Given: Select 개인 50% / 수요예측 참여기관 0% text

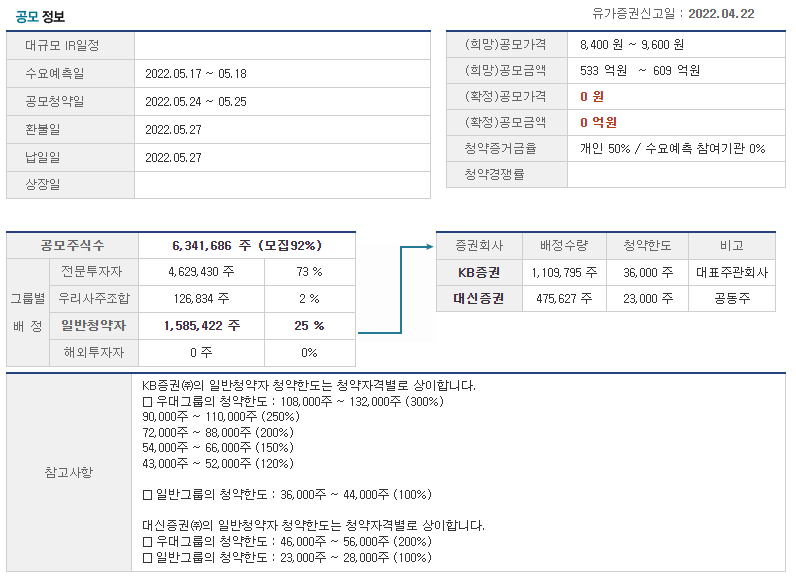Looking at the screenshot, I should (x=673, y=148).
